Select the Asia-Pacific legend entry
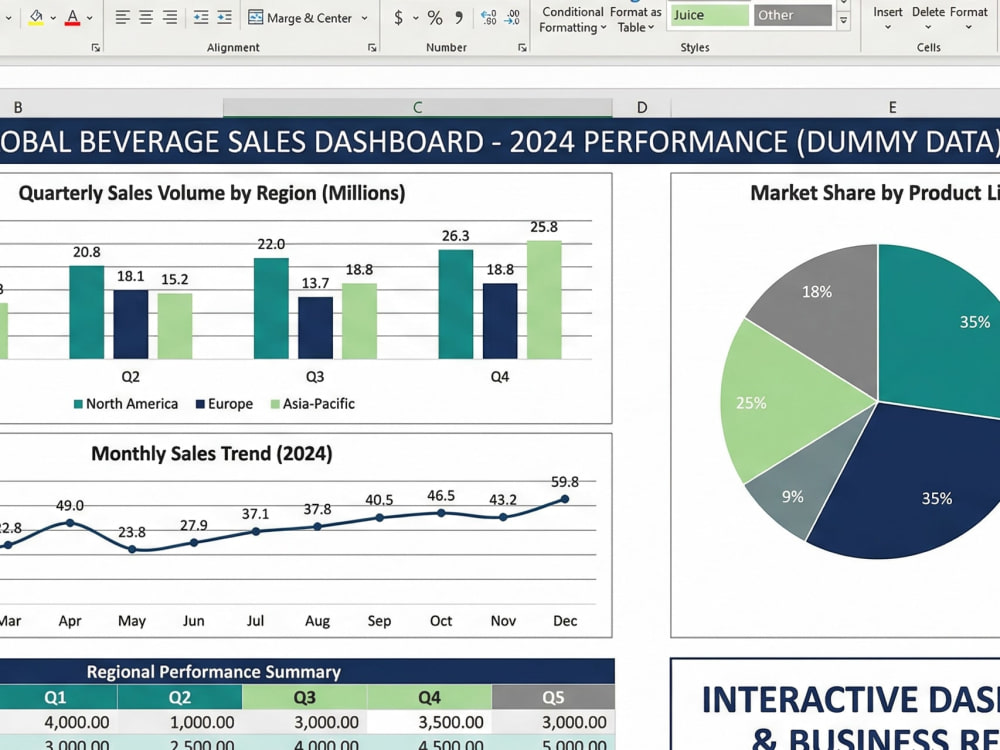This screenshot has height=750, width=1000. pos(312,404)
